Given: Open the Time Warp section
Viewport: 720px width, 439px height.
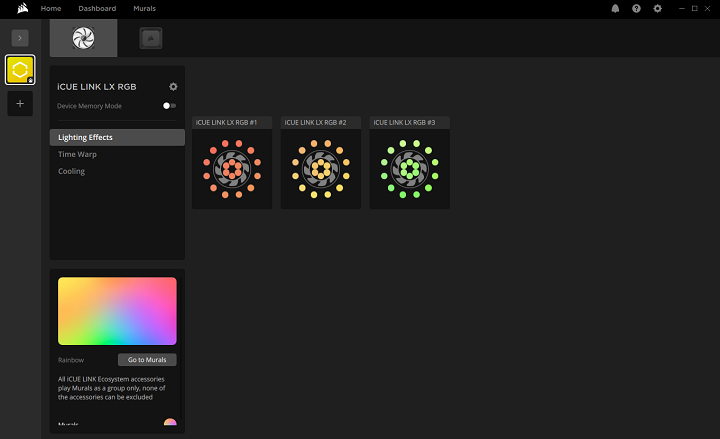Looking at the screenshot, I should click(78, 154).
